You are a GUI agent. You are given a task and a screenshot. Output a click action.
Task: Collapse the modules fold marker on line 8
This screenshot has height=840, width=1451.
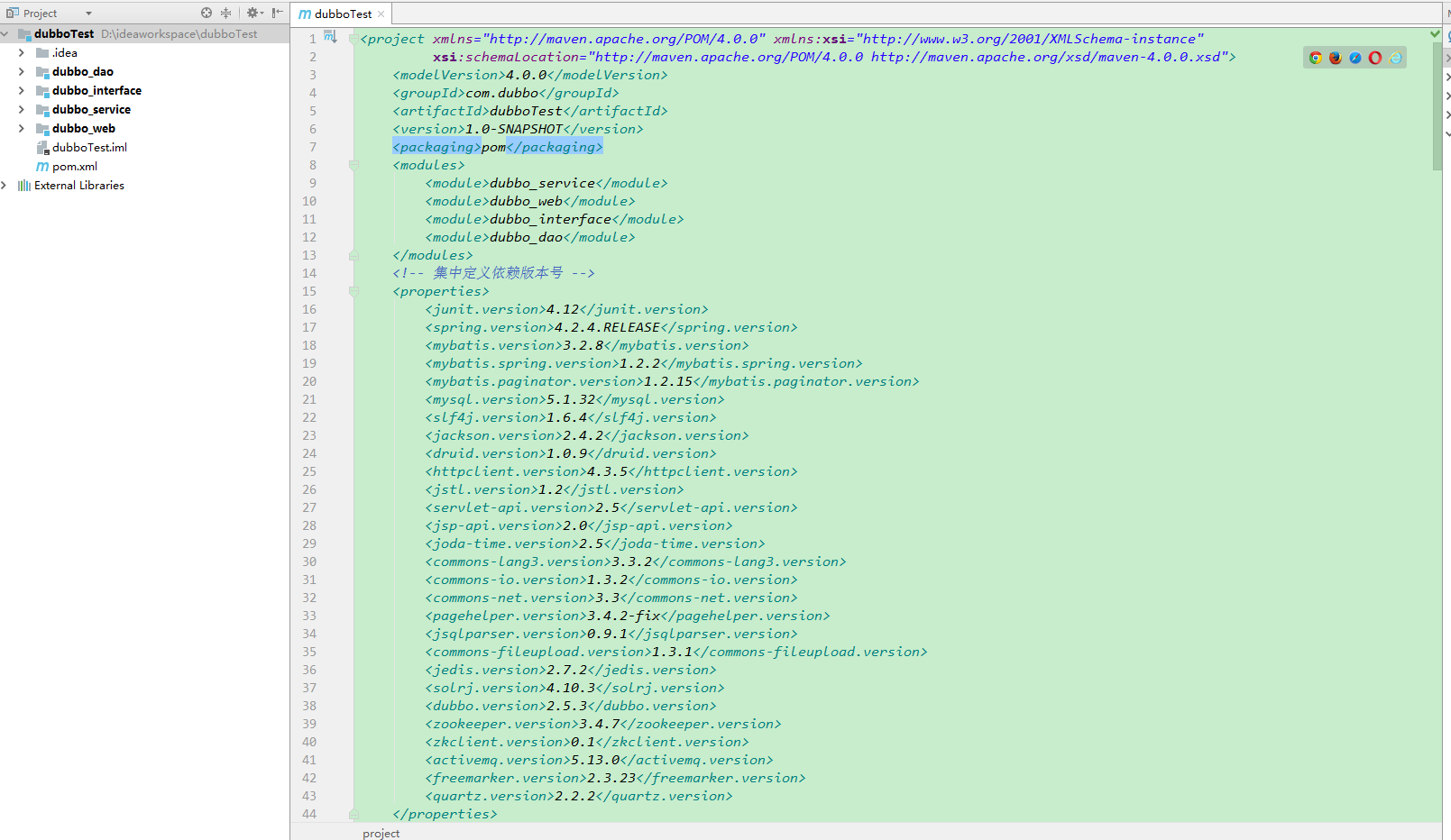pyautogui.click(x=354, y=165)
